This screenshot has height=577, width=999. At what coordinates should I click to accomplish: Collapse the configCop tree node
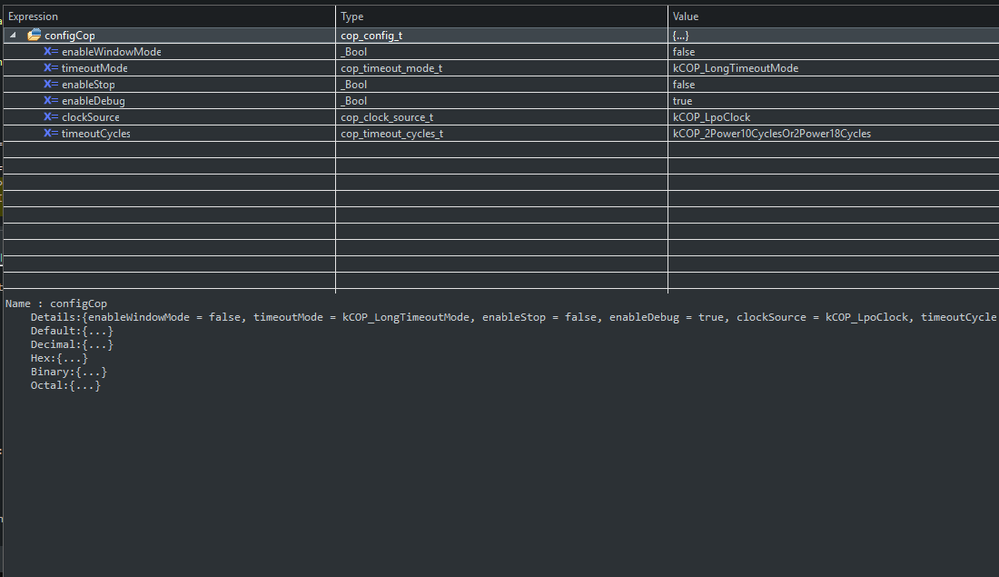pyautogui.click(x=13, y=35)
